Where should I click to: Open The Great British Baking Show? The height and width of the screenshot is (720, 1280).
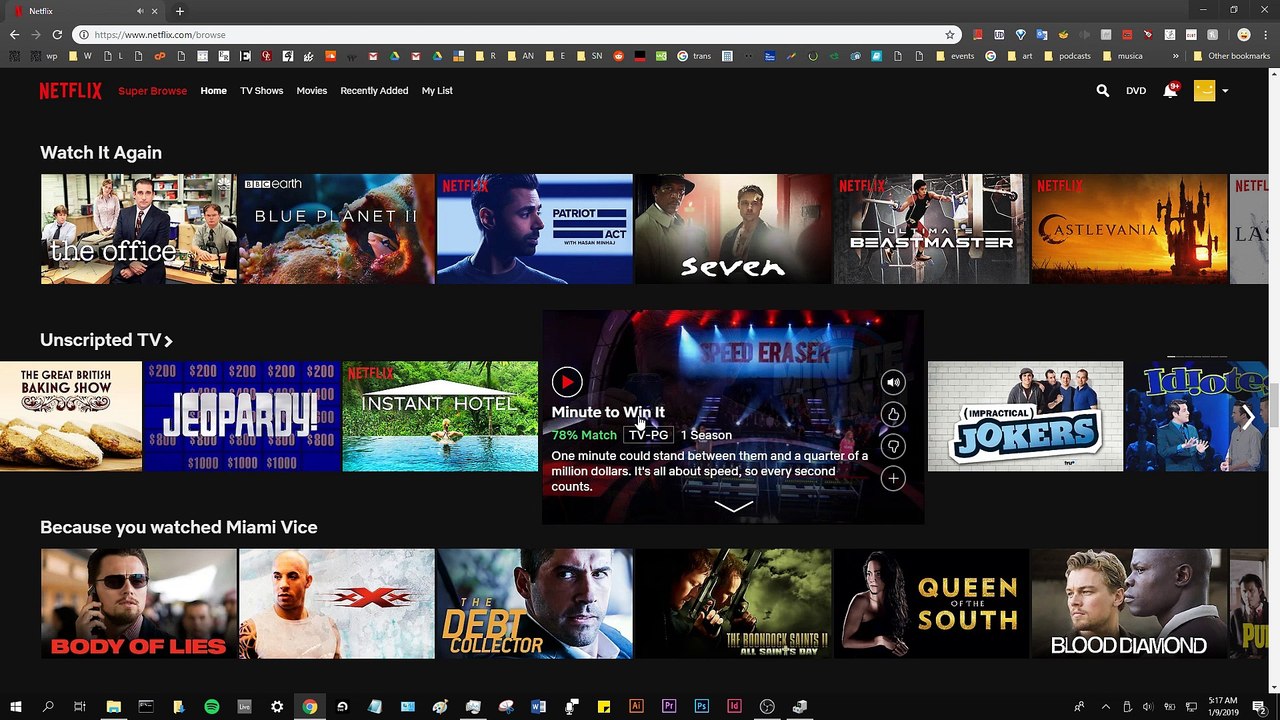[70, 416]
